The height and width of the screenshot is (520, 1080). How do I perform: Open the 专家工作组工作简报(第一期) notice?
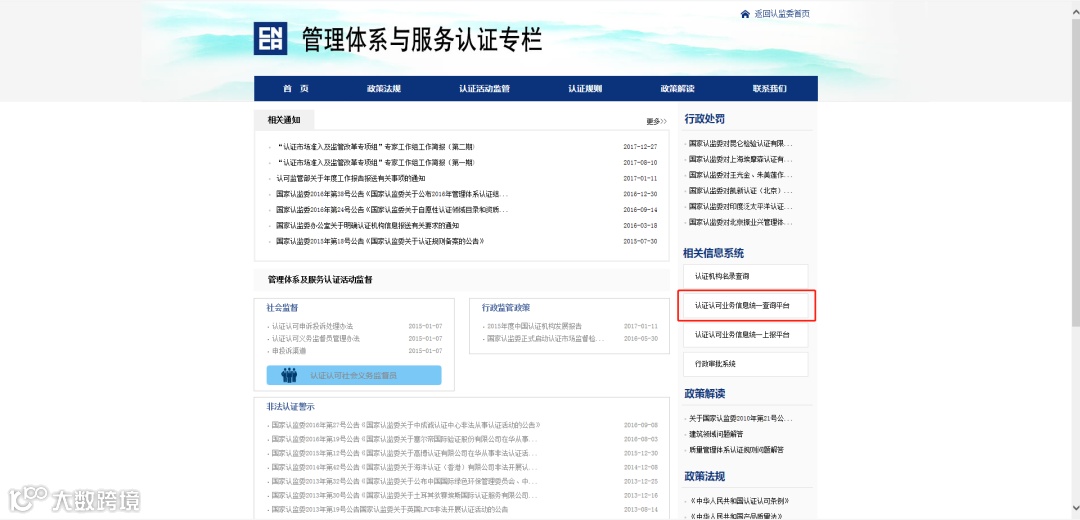coord(375,163)
